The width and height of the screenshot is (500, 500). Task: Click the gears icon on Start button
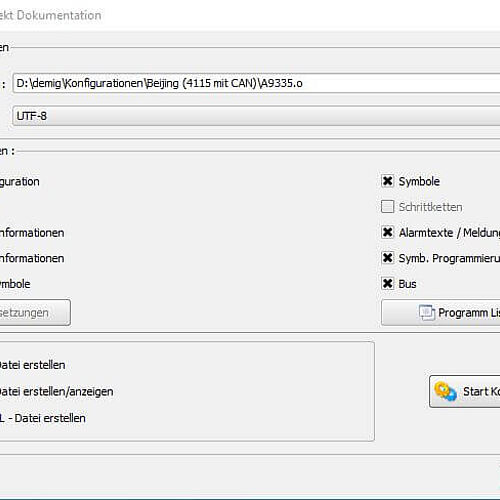click(x=445, y=391)
